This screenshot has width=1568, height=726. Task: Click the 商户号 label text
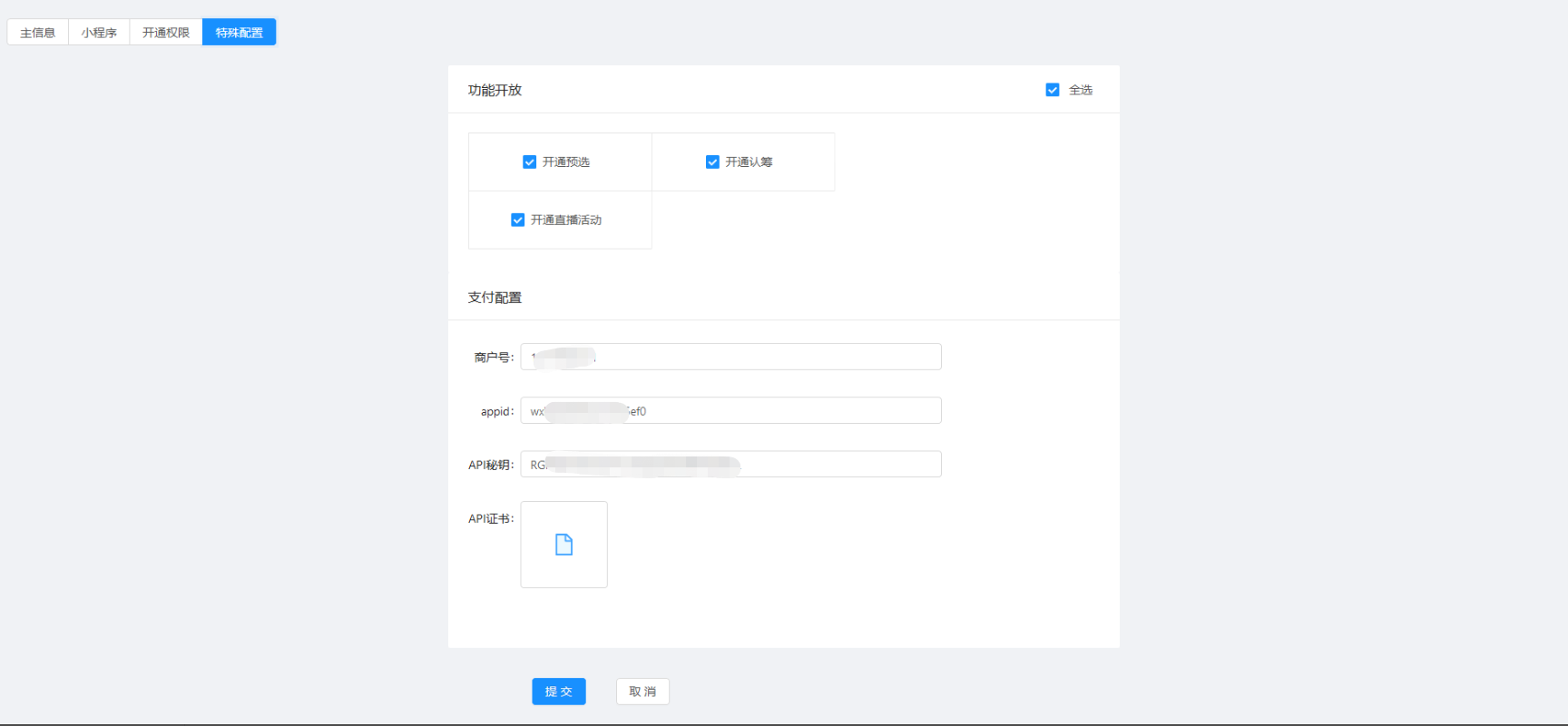click(x=494, y=358)
